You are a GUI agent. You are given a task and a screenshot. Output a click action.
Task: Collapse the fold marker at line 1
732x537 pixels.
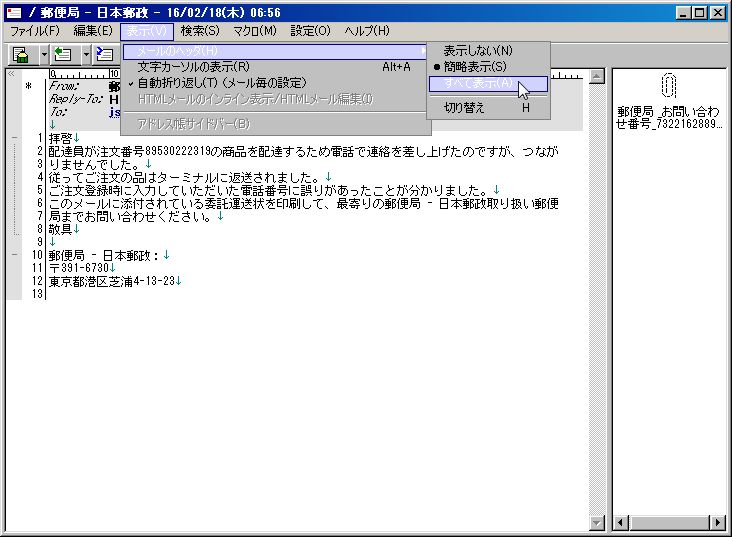point(14,138)
